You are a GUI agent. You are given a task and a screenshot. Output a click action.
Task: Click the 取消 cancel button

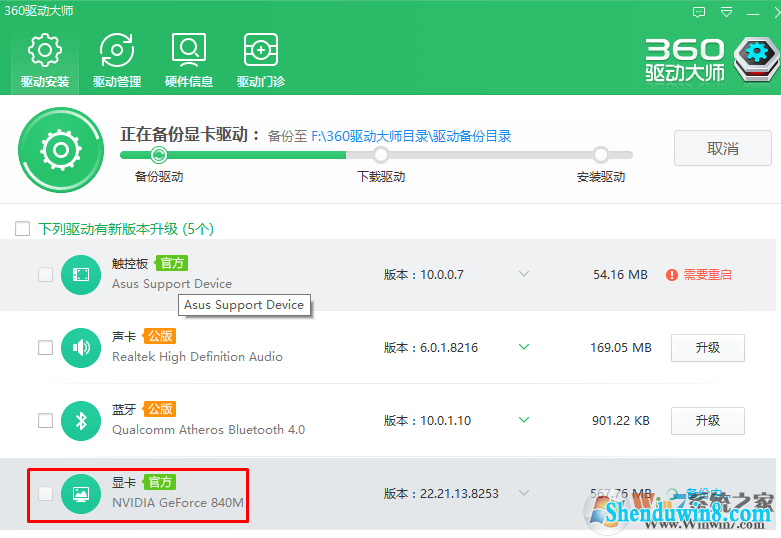723,148
